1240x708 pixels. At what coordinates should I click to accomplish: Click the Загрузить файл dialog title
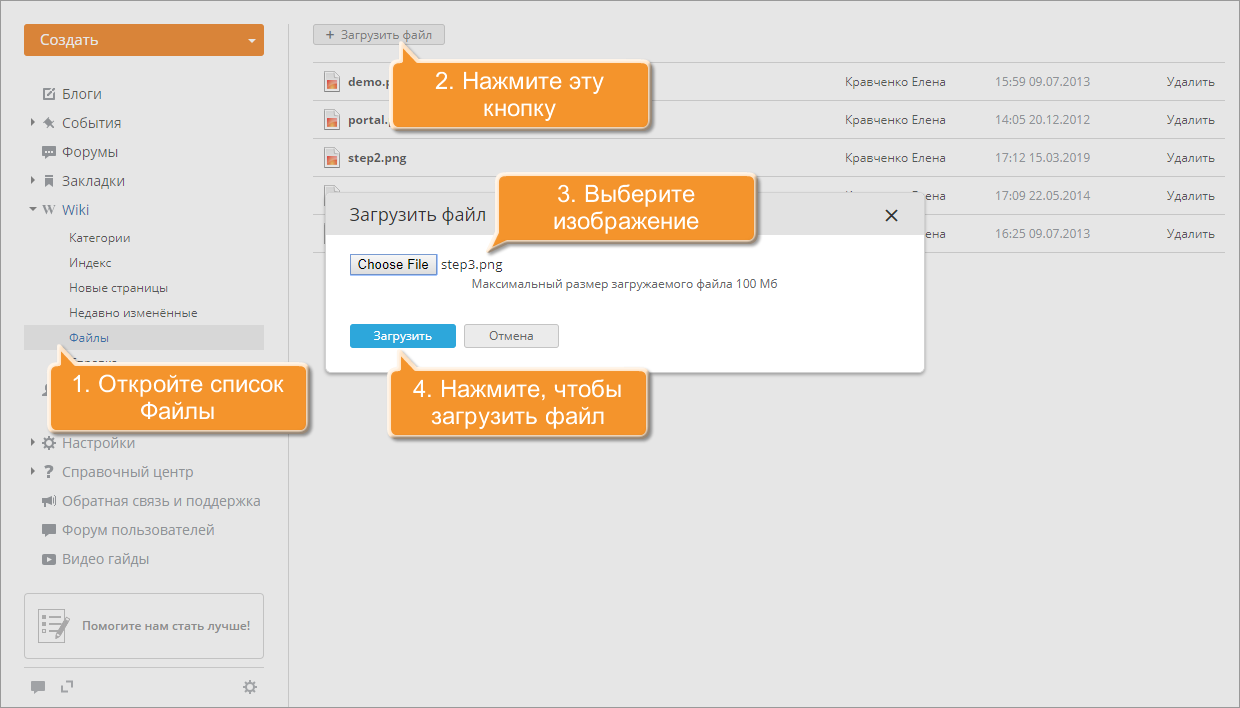coord(416,215)
